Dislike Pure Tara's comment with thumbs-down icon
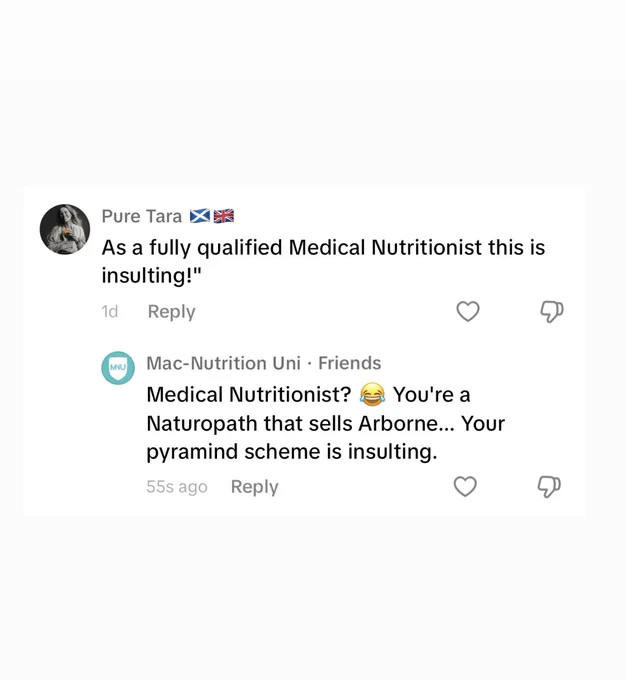The image size is (626, 680). (x=551, y=311)
